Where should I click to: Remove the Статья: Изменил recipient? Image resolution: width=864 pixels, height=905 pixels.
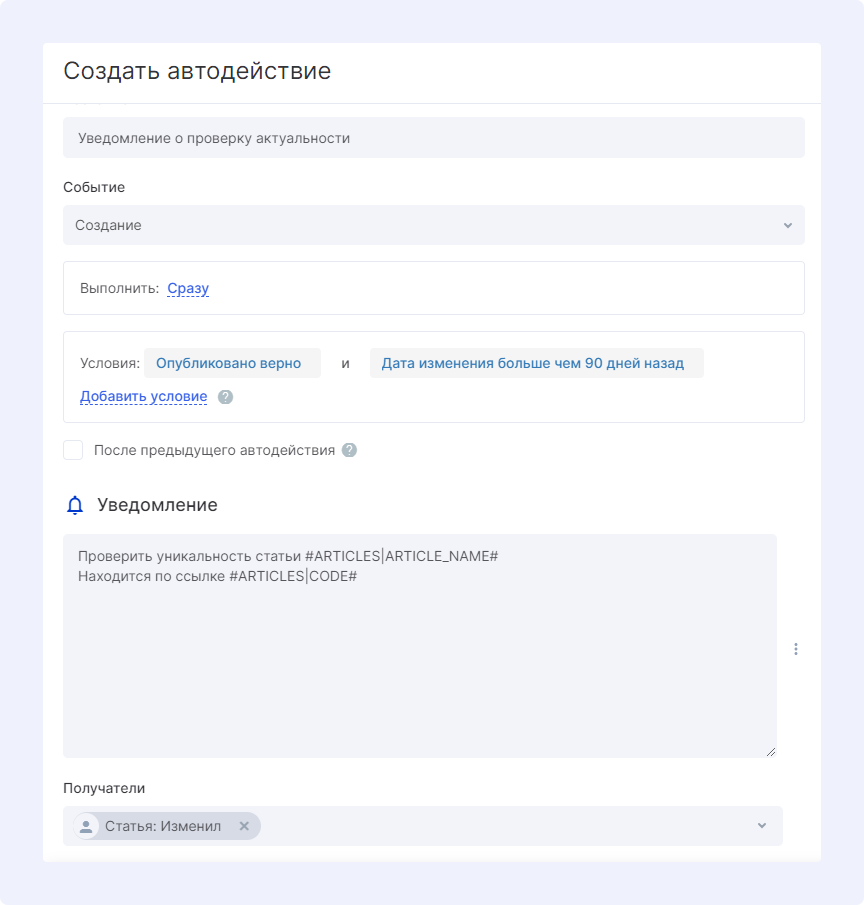coord(244,826)
